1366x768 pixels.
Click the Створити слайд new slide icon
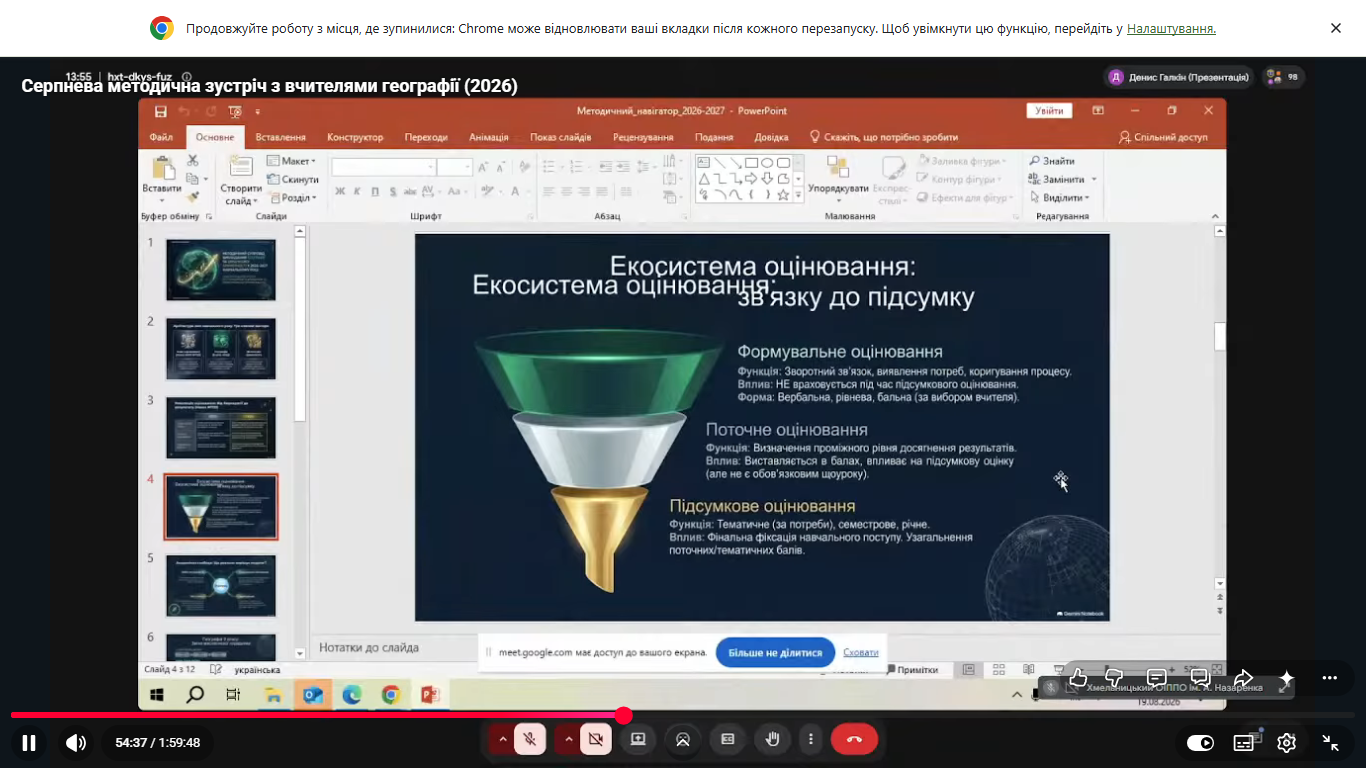240,168
